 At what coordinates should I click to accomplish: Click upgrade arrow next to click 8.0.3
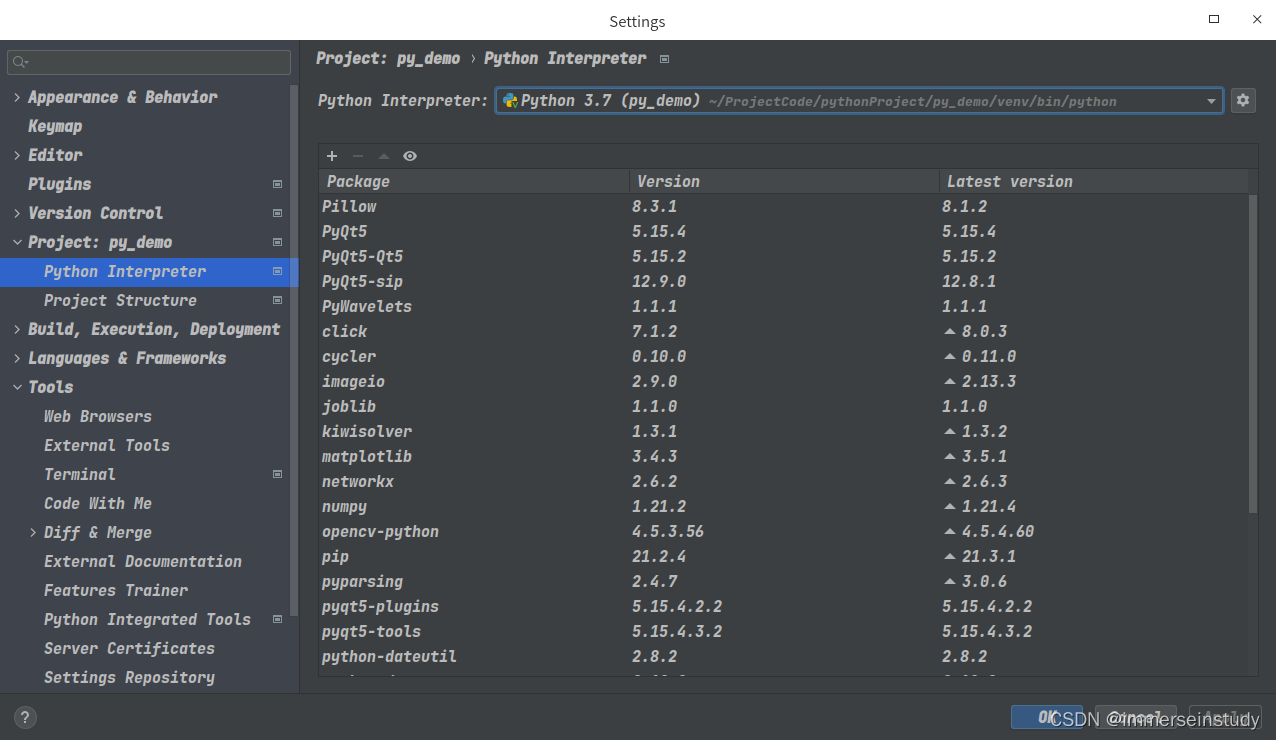tap(950, 331)
